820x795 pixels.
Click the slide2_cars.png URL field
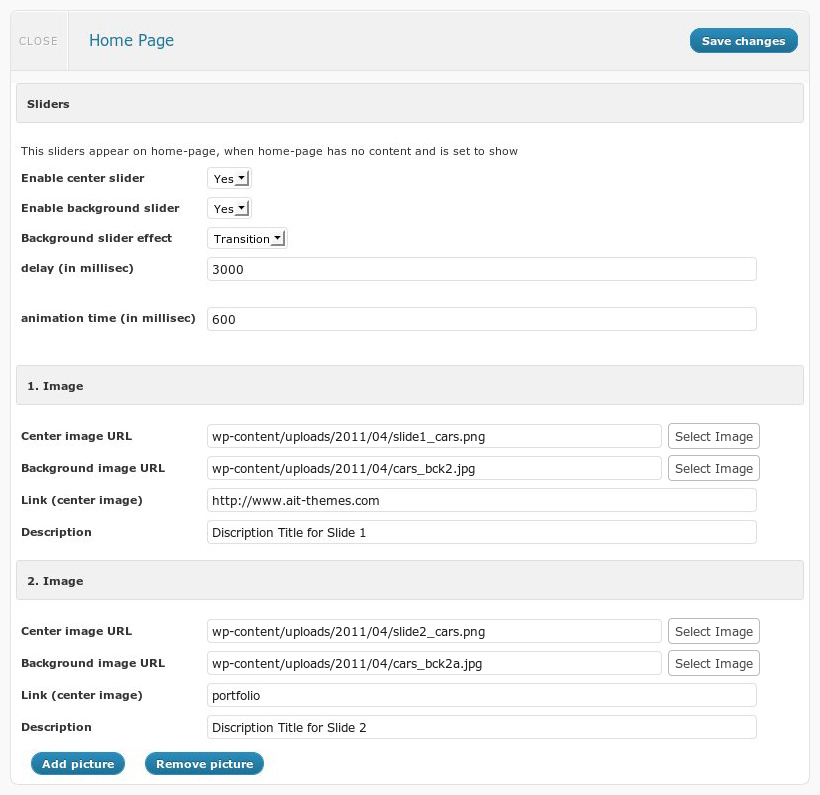[x=434, y=631]
